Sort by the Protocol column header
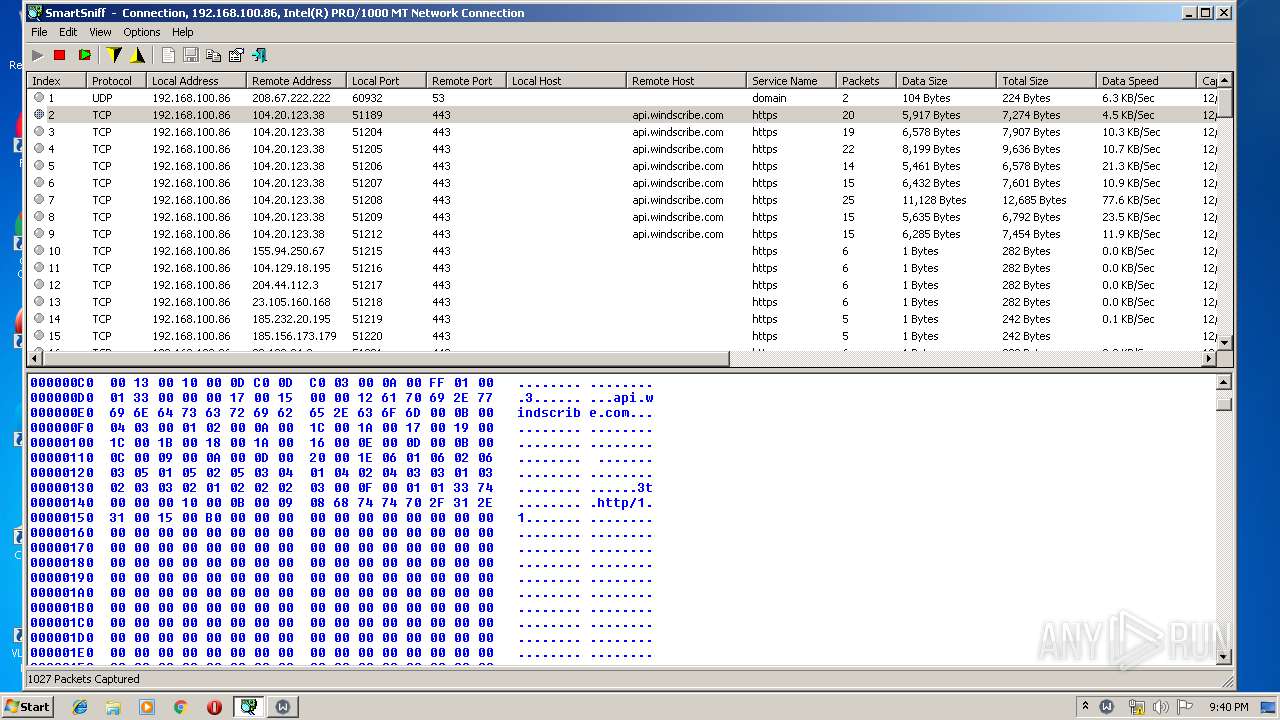Image resolution: width=1280 pixels, height=720 pixels. point(116,81)
